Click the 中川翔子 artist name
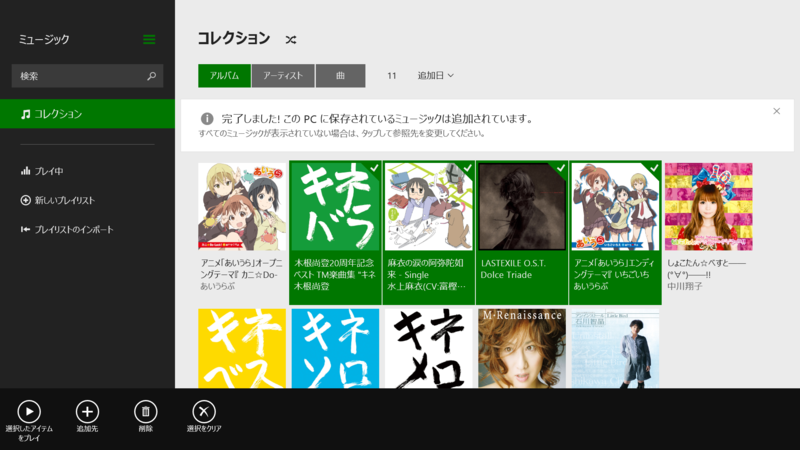 click(685, 286)
